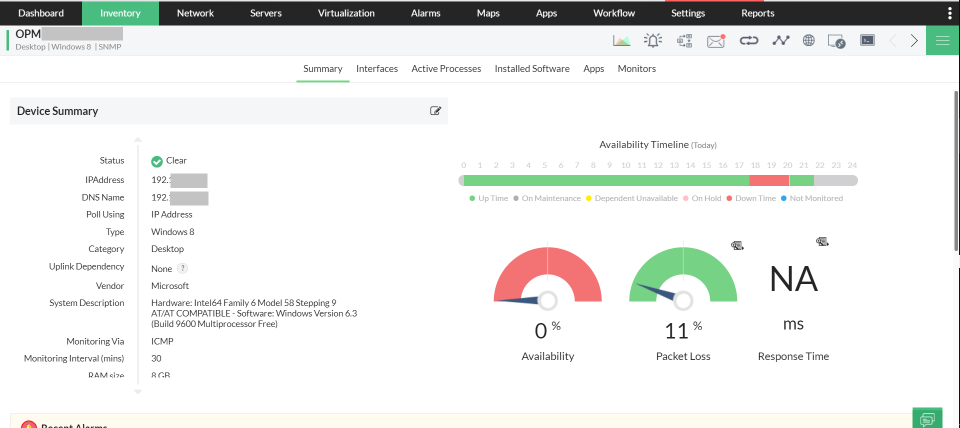The width and height of the screenshot is (960, 428).
Task: Open the workflow diagram icon
Action: point(684,40)
